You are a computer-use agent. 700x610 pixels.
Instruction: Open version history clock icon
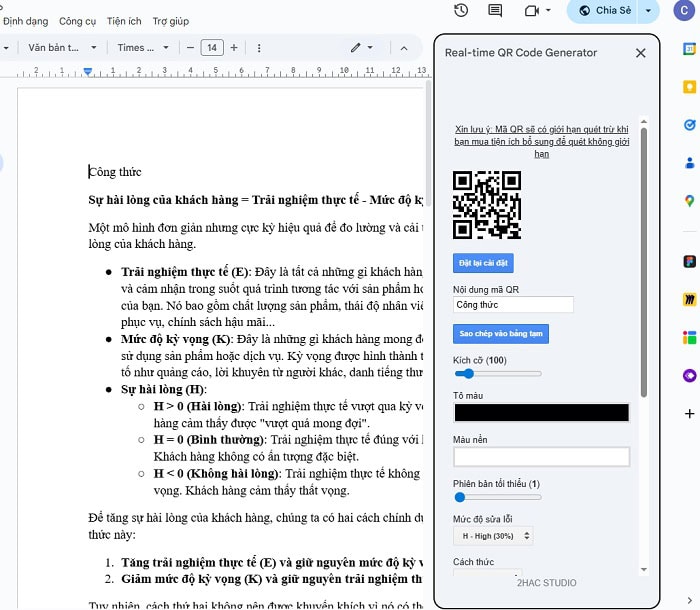pyautogui.click(x=461, y=10)
